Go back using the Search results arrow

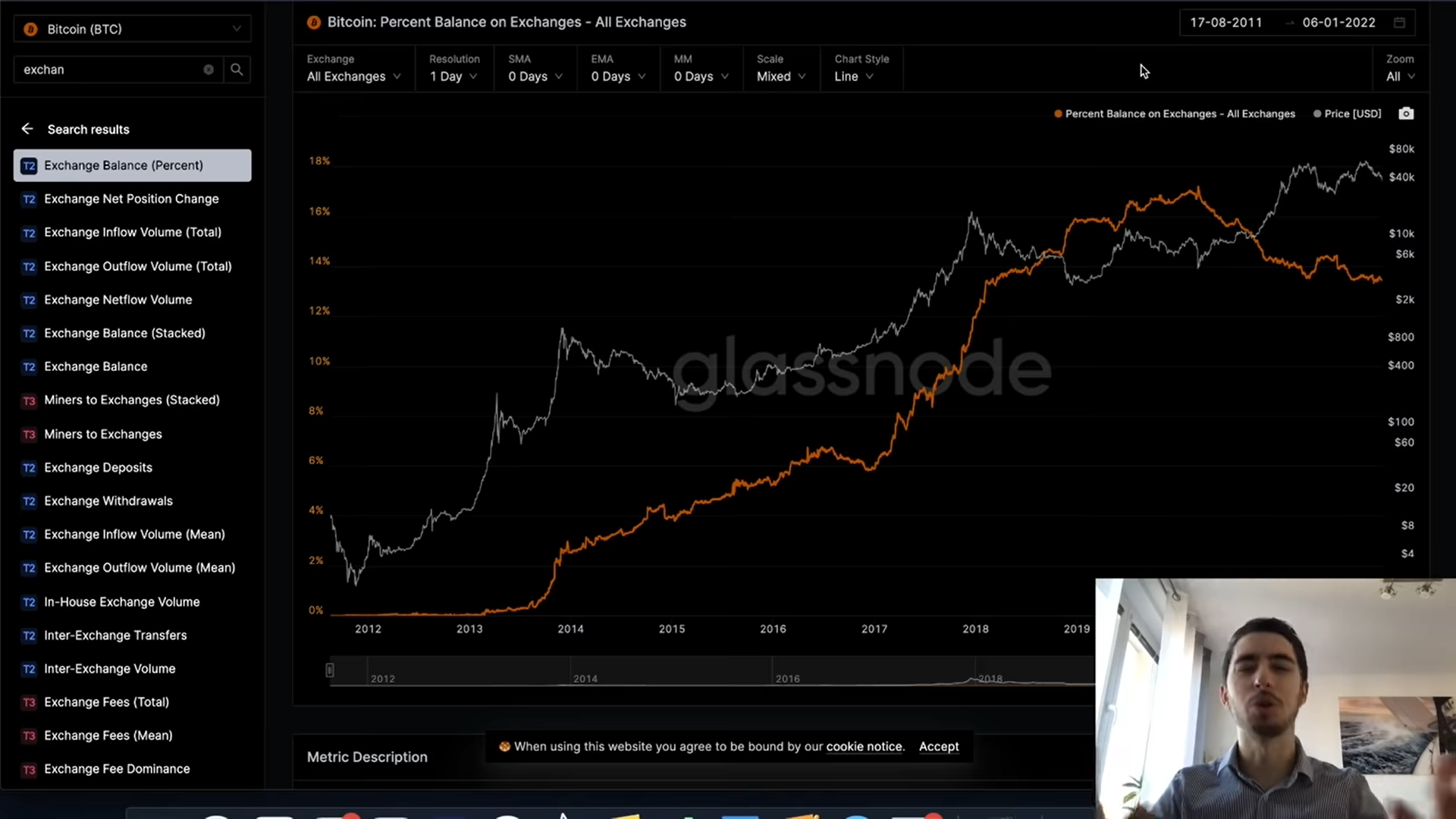[27, 129]
